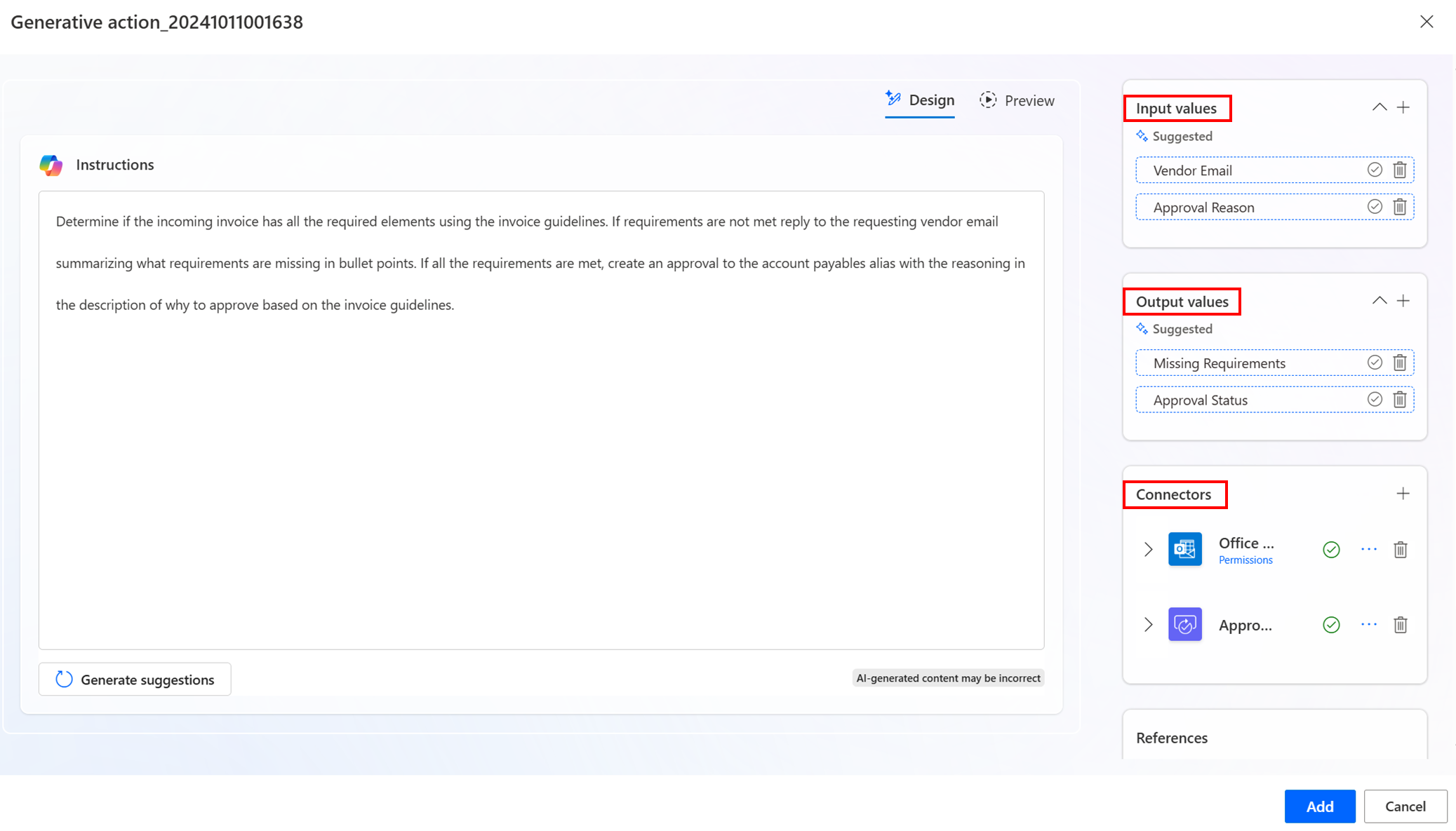Collapse the Input values section

pyautogui.click(x=1378, y=107)
